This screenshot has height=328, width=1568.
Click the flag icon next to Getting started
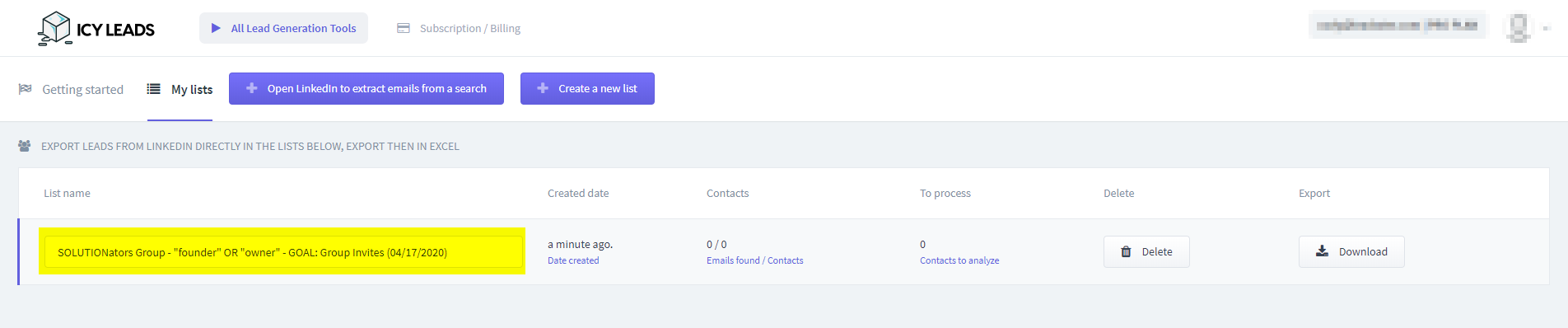click(x=26, y=89)
